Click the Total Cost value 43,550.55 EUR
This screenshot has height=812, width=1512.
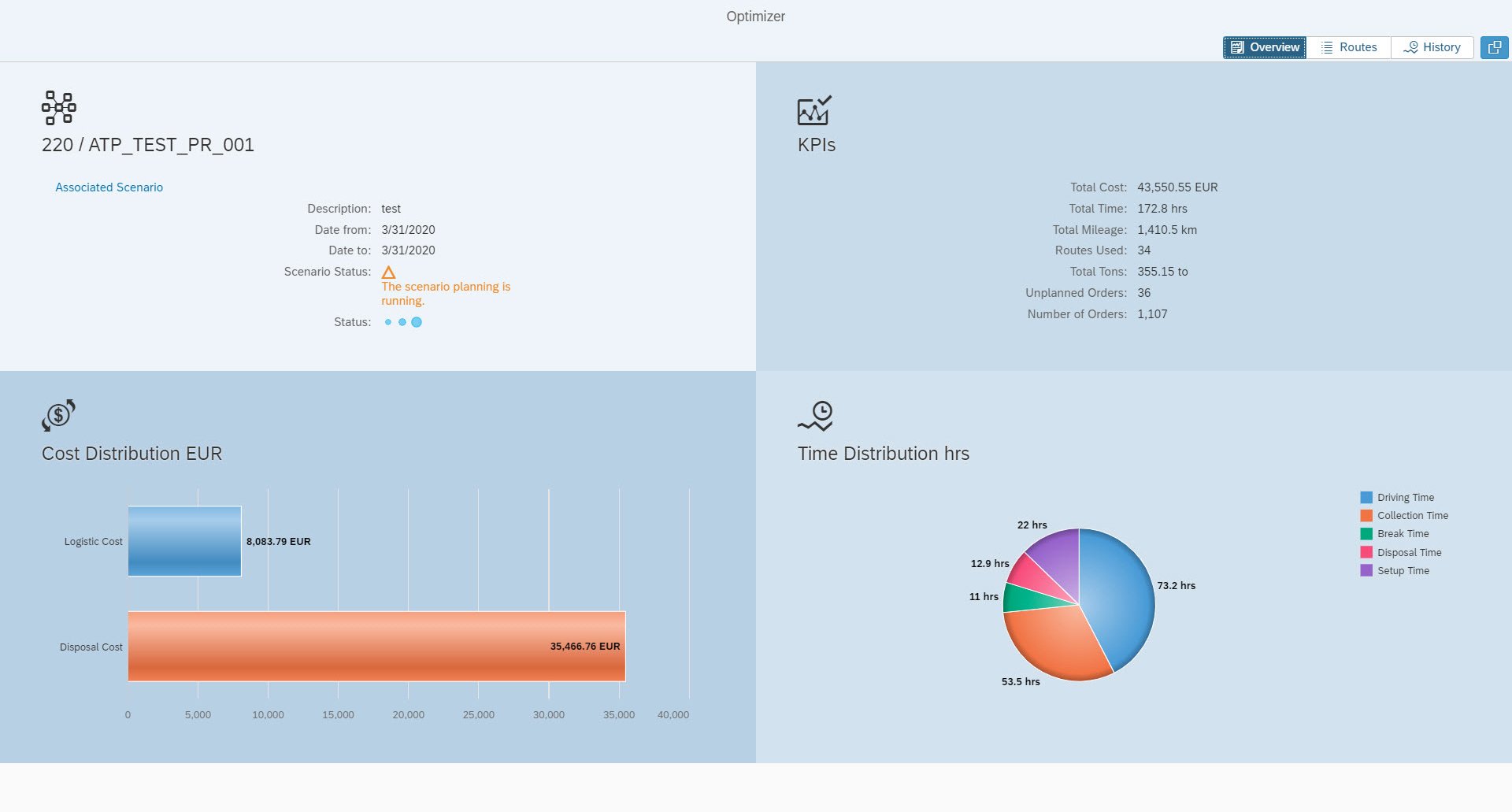1177,187
